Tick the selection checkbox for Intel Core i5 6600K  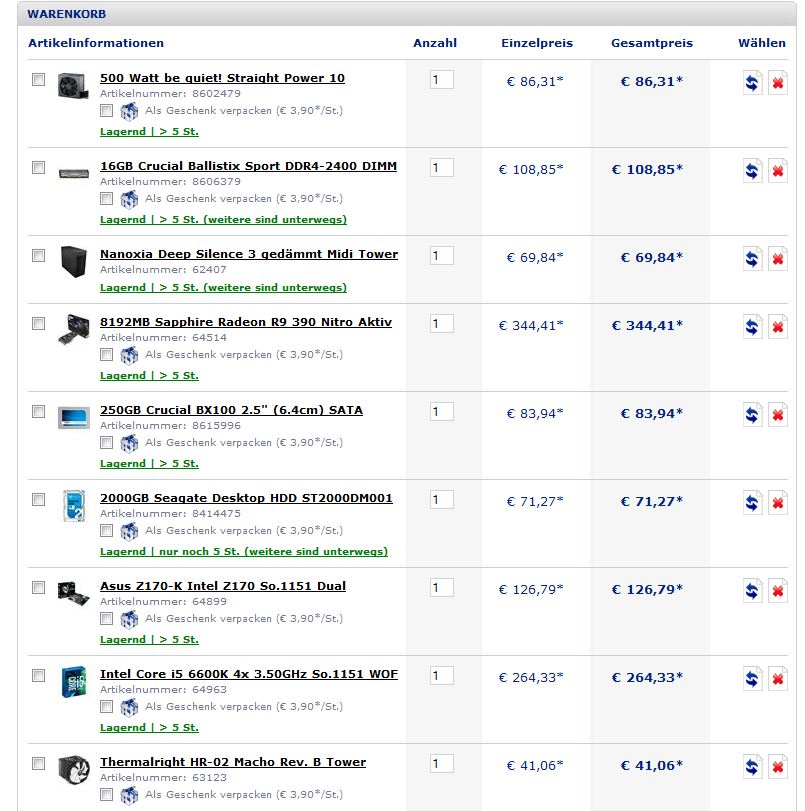(38, 676)
